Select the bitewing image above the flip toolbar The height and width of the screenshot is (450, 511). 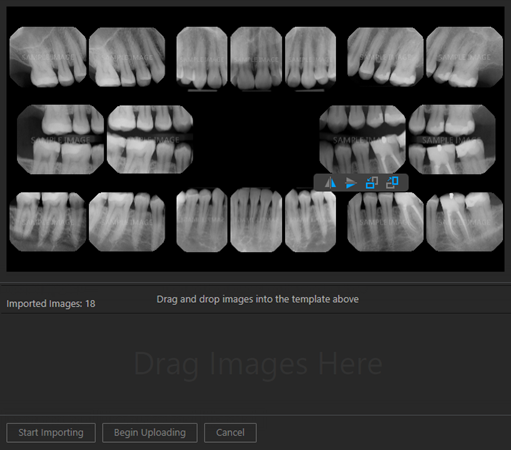[362, 139]
